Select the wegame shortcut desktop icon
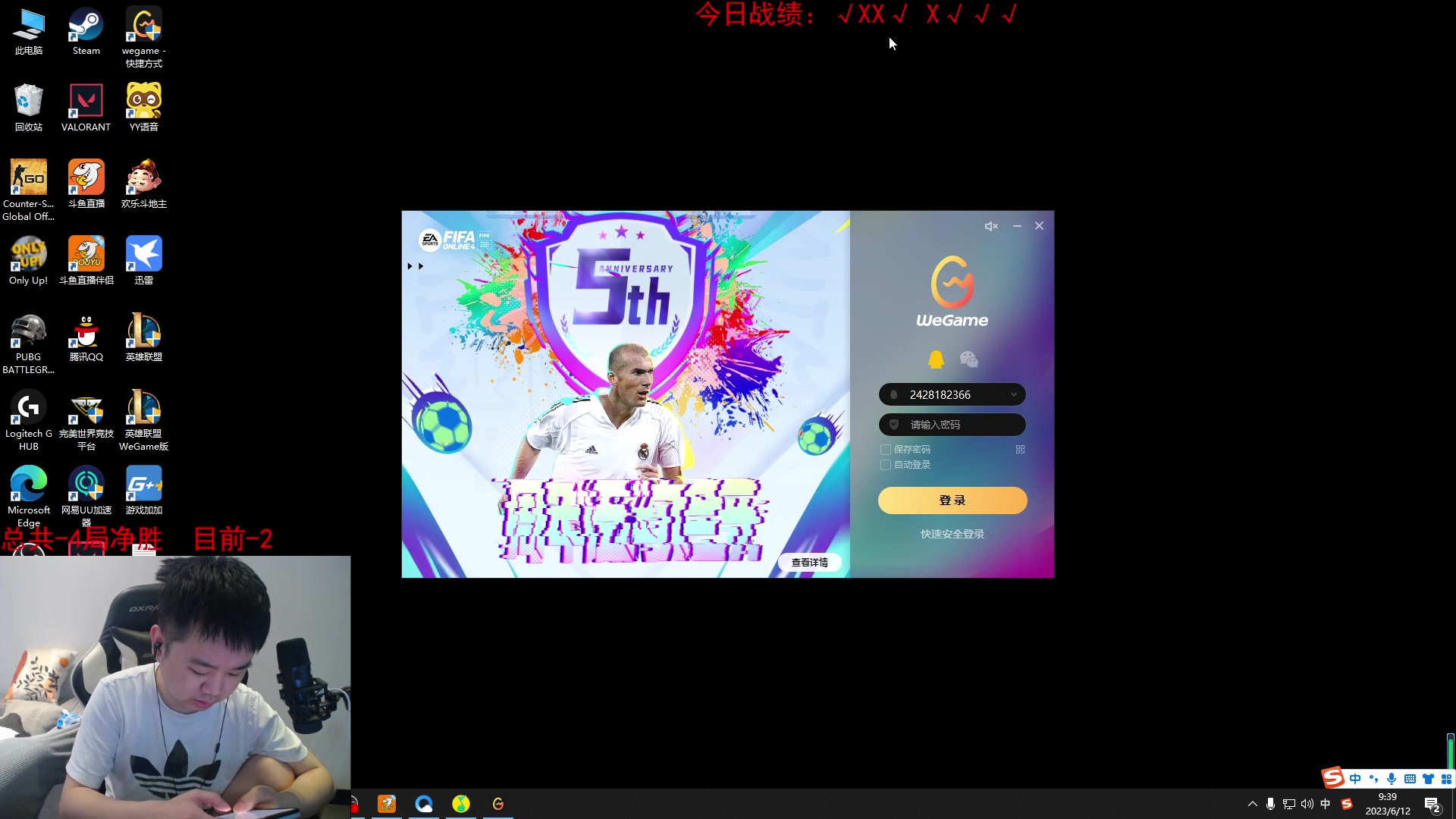The image size is (1456, 819). (144, 38)
